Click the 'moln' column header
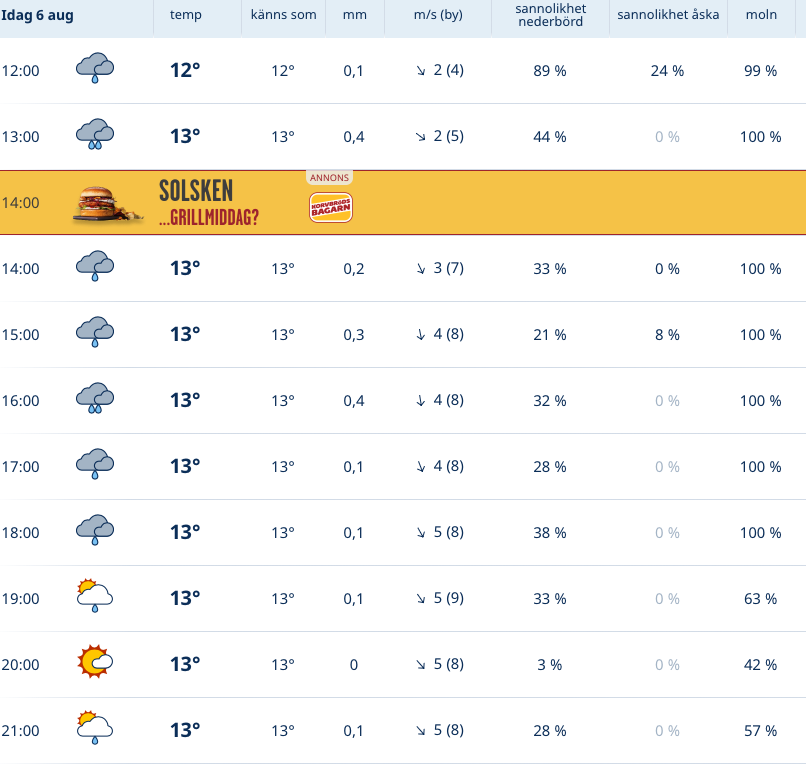This screenshot has height=768, width=806. [x=761, y=14]
